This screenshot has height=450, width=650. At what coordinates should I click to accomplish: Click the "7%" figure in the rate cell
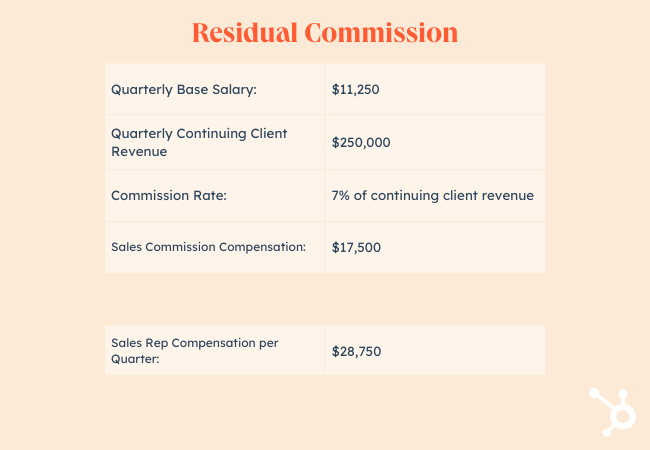(x=342, y=195)
